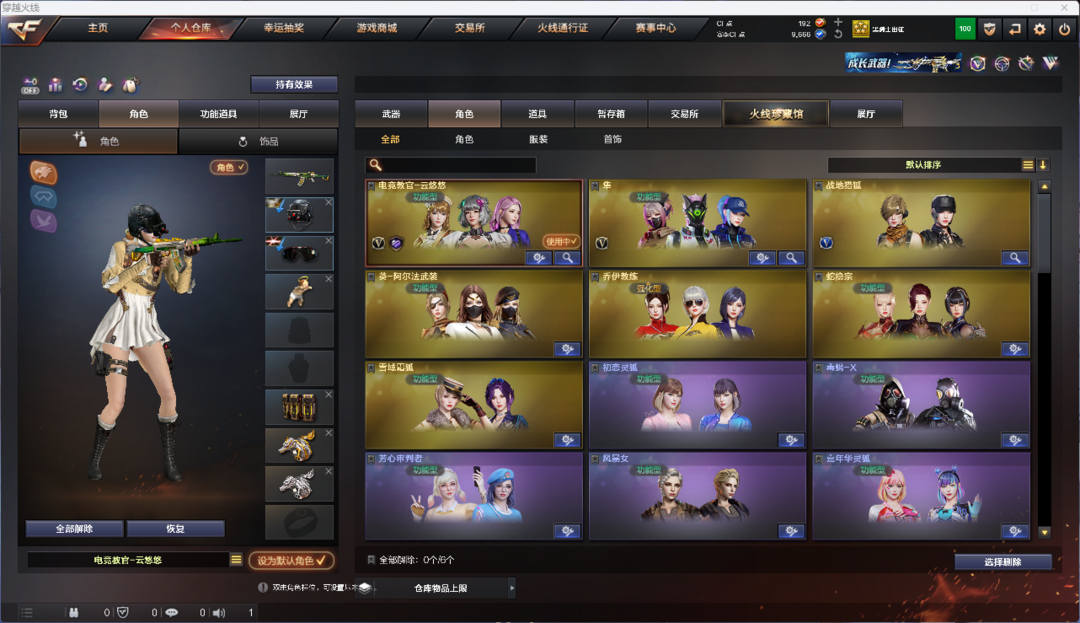1080x623 pixels.
Task: Select the blue mask camp icon
Action: click(43, 197)
